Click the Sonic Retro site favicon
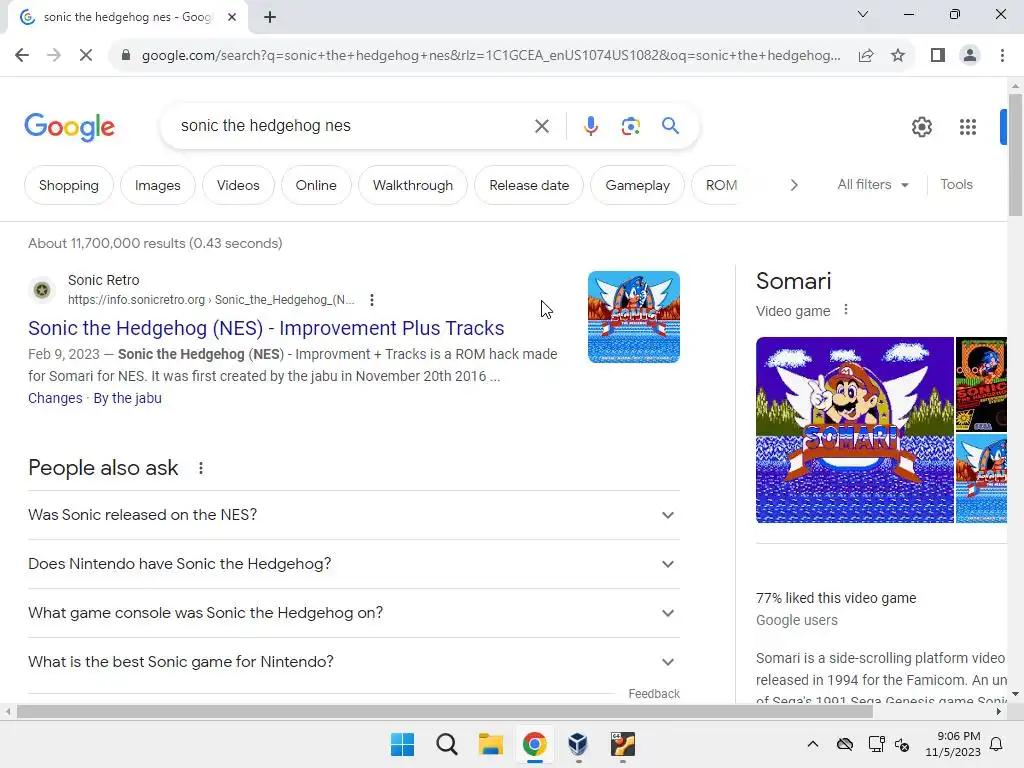1024x768 pixels. point(42,289)
